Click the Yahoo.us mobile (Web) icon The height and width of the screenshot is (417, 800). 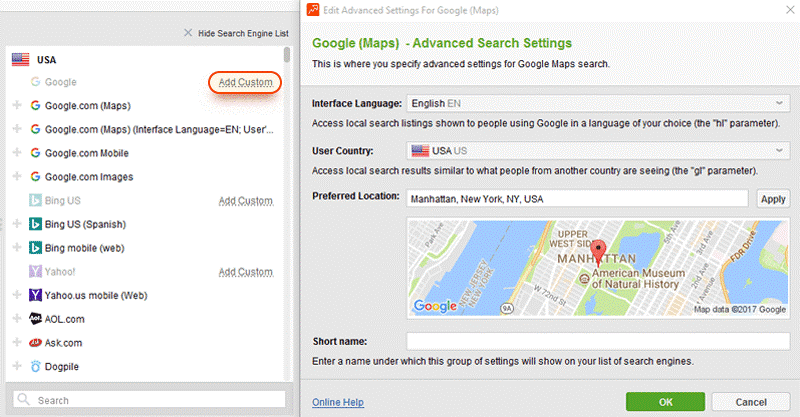(x=35, y=295)
